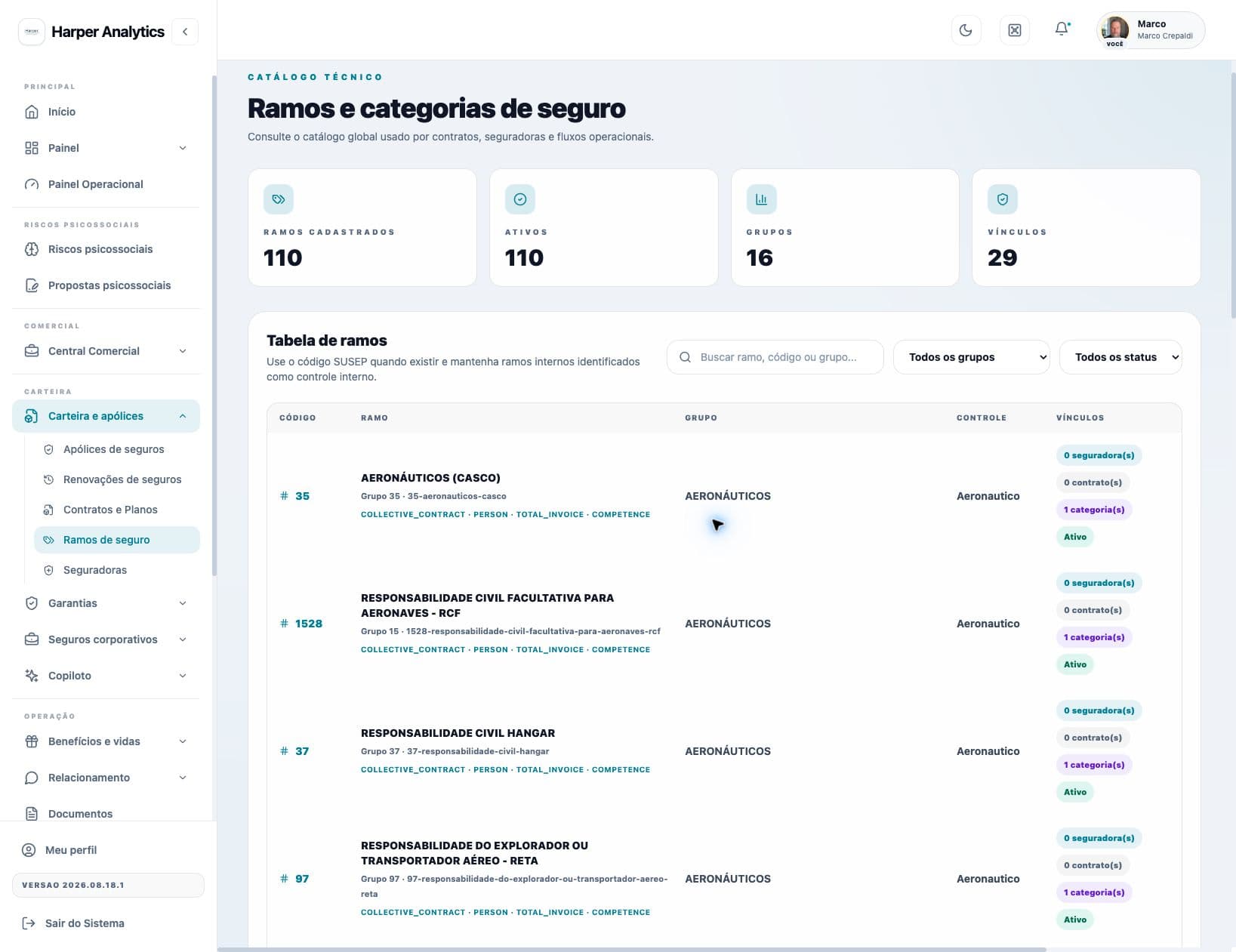The image size is (1236, 952).
Task: Open ramo code 37 link
Action: [295, 751]
